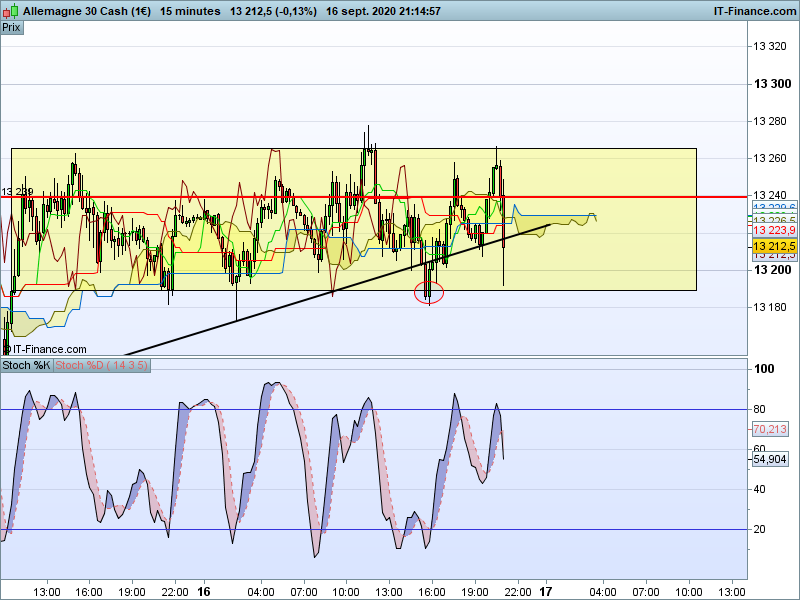This screenshot has width=800, height=600.
Task: Click the 07:00 label after date 17
Action: point(645,592)
